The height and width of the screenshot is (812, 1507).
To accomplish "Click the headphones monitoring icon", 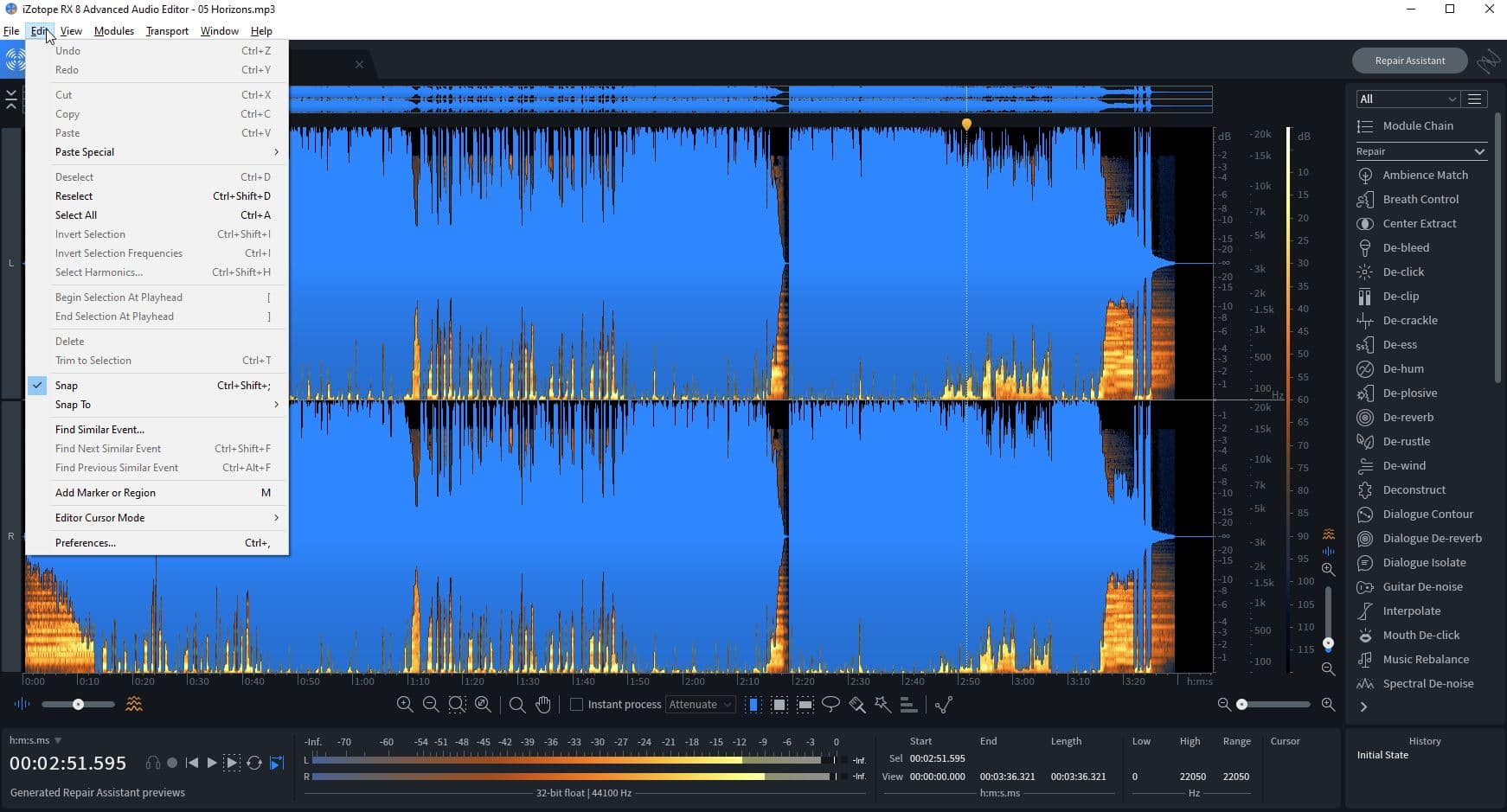I will point(153,763).
